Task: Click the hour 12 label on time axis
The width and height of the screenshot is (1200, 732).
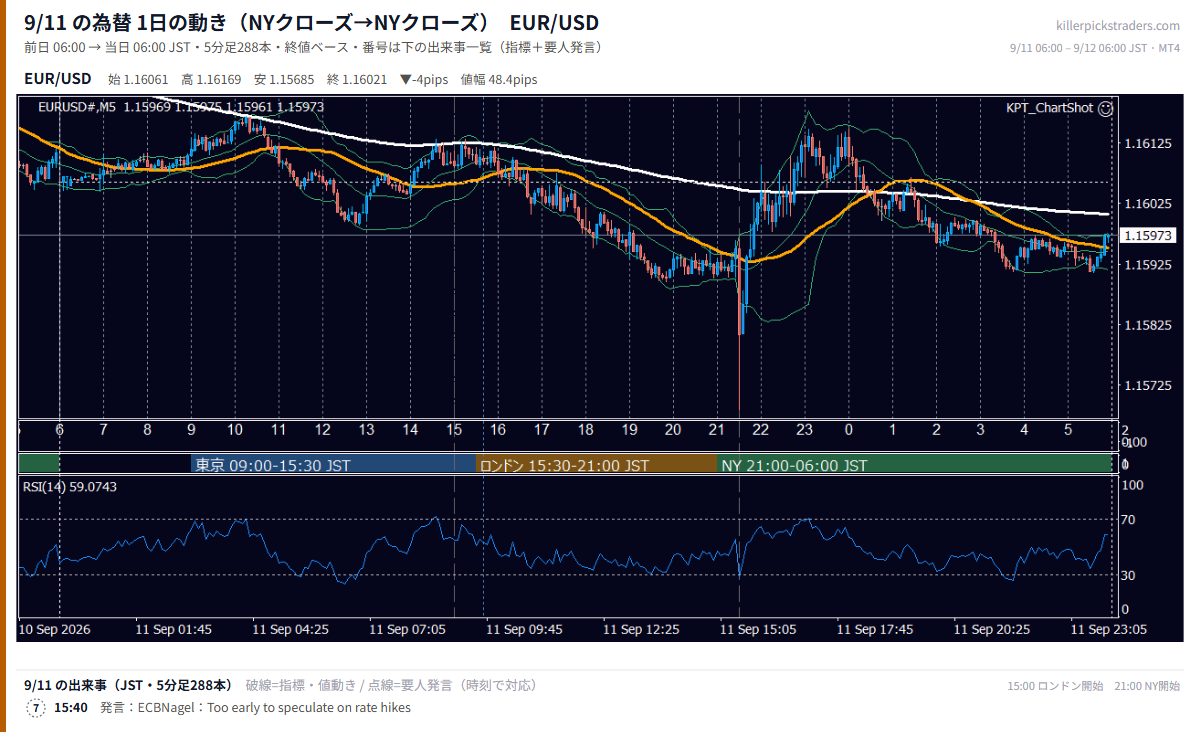Action: point(322,430)
